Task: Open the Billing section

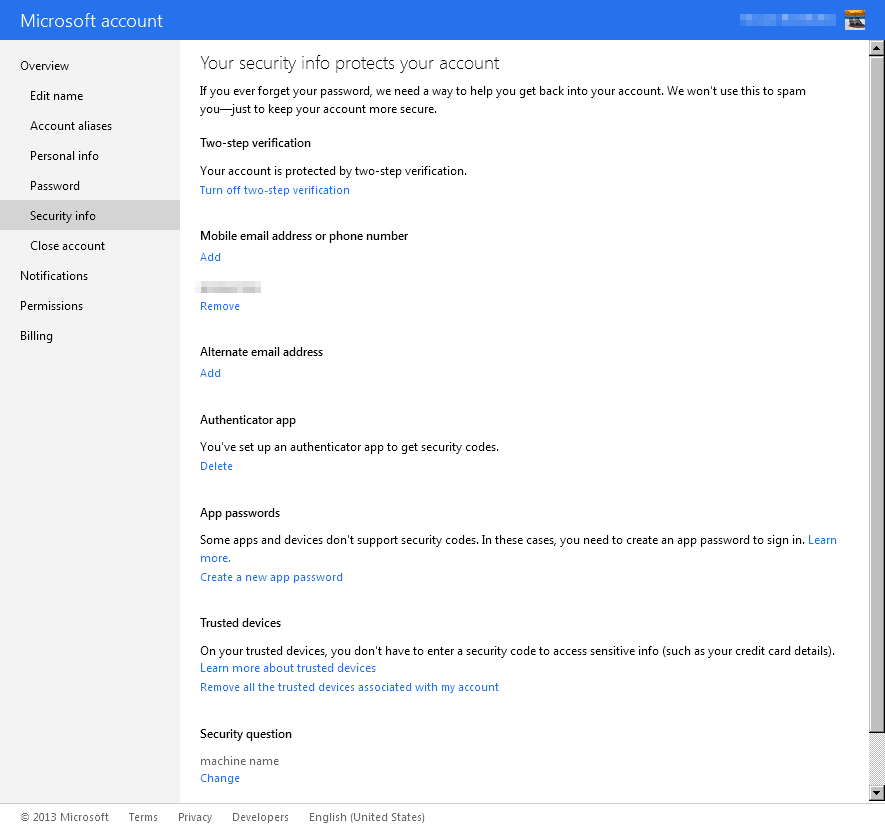Action: 36,336
